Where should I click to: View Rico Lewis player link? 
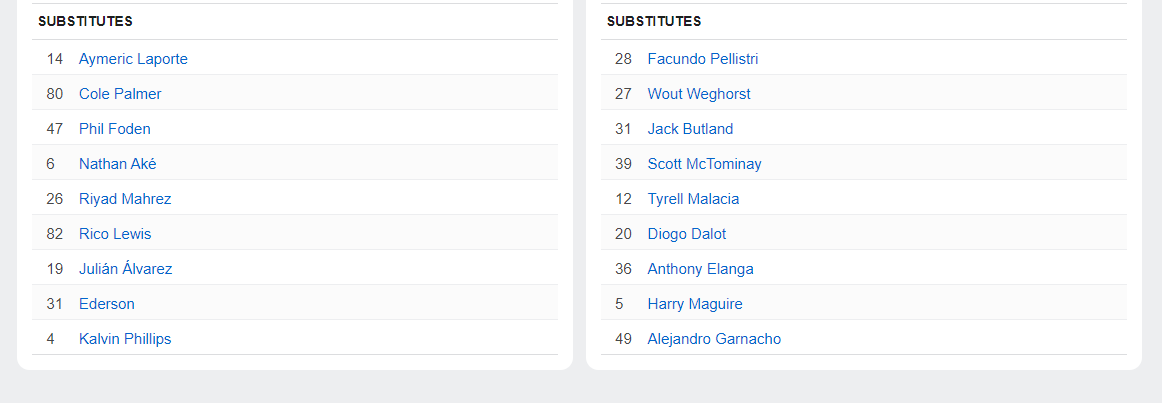[x=115, y=234]
